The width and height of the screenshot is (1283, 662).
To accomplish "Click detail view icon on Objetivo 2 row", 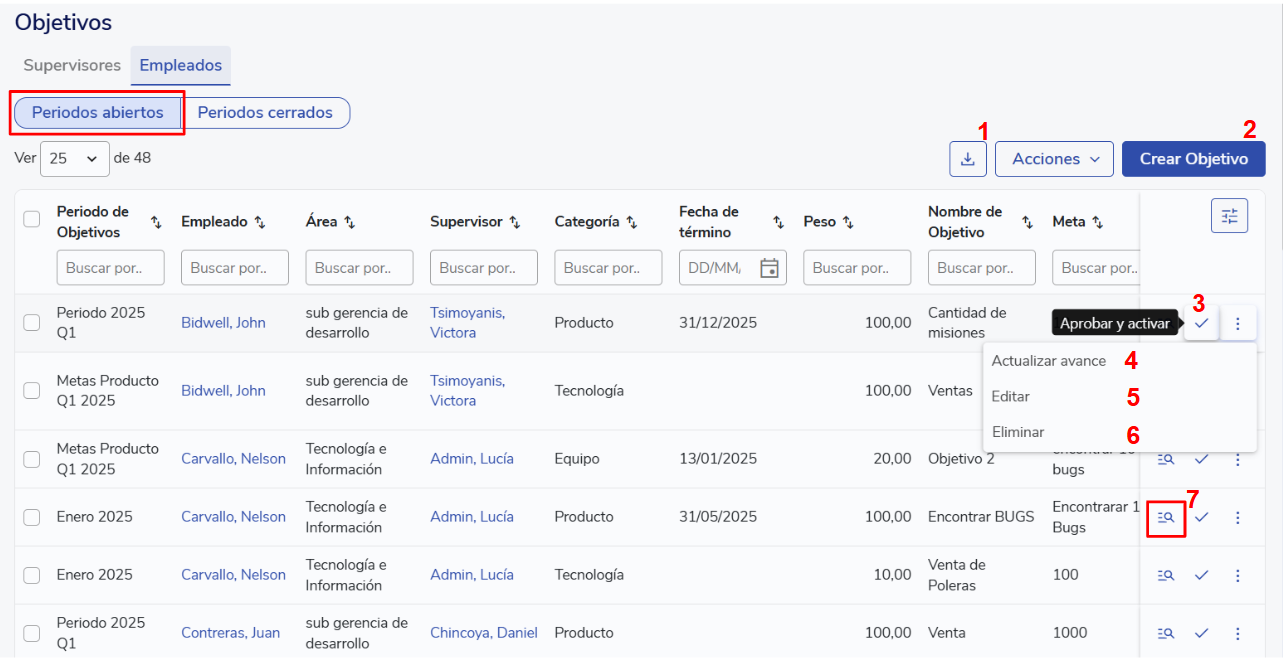I will [x=1165, y=460].
